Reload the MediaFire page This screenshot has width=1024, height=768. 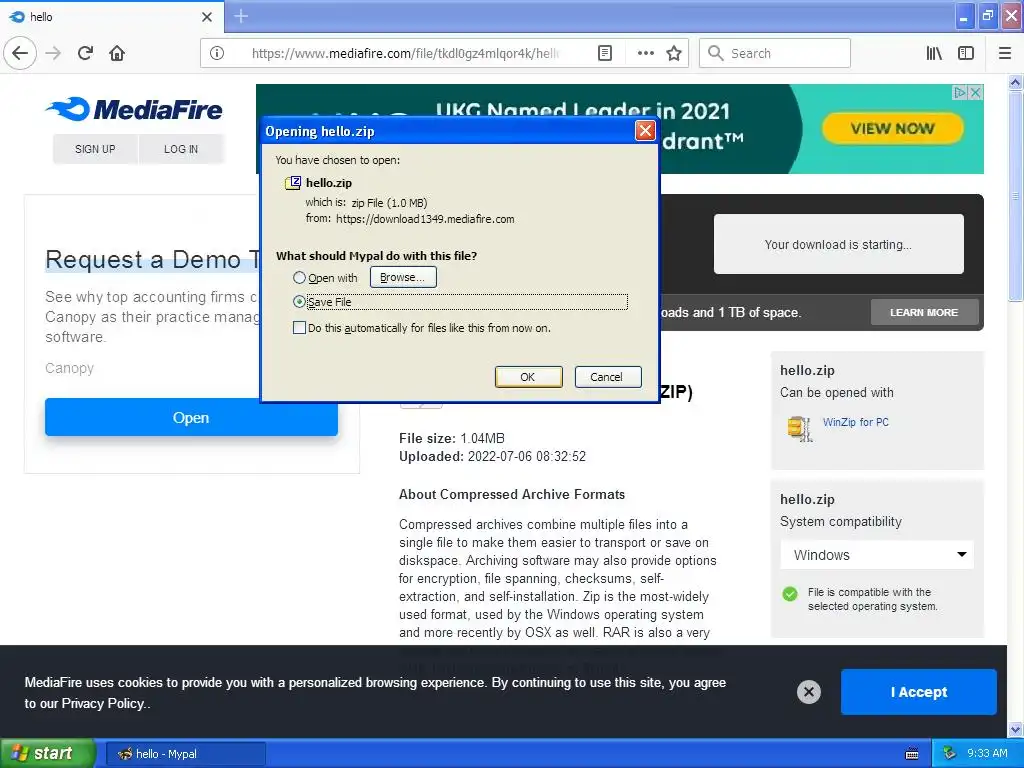tap(86, 53)
